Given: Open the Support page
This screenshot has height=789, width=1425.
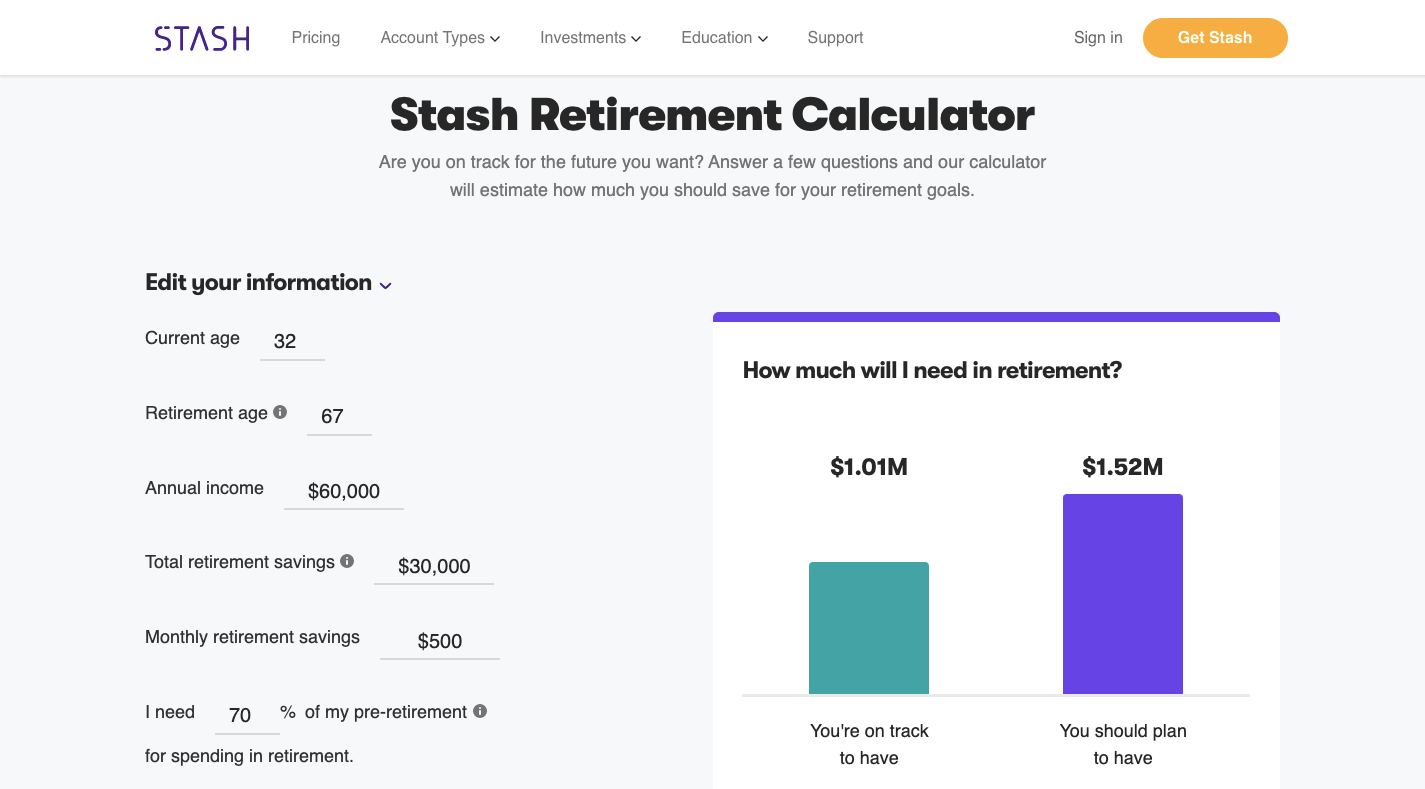Looking at the screenshot, I should point(835,38).
